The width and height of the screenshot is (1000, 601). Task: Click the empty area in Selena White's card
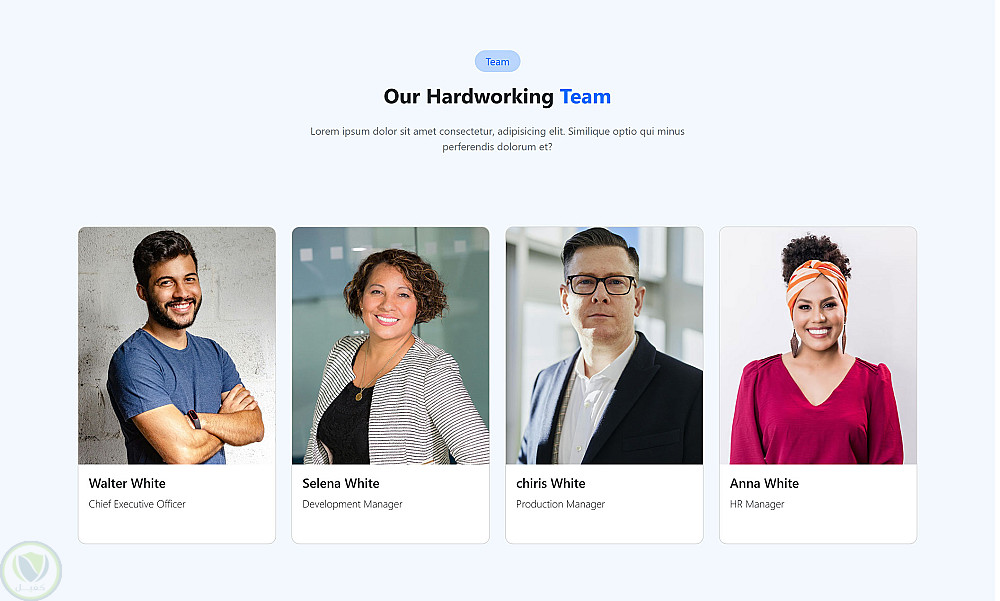point(390,527)
